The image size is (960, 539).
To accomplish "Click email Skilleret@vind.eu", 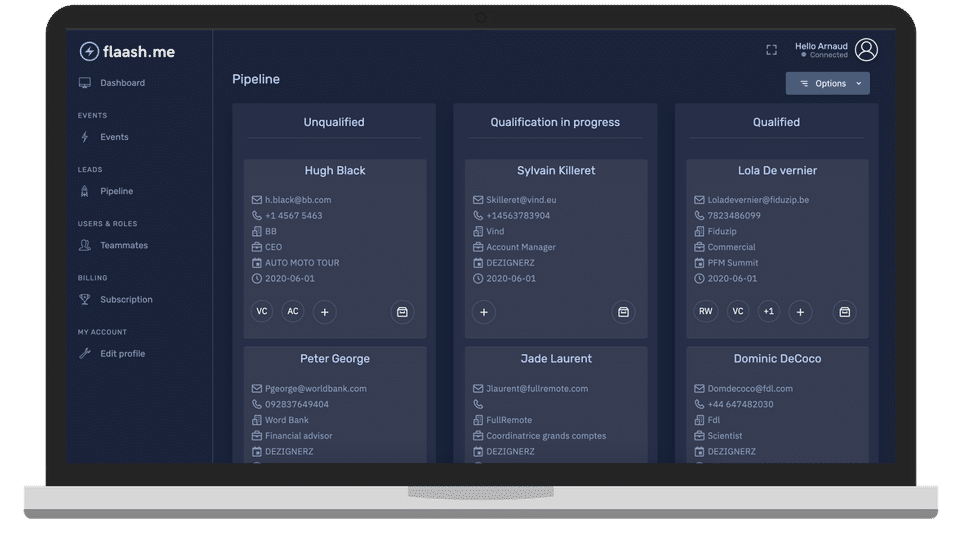I will tap(521, 200).
